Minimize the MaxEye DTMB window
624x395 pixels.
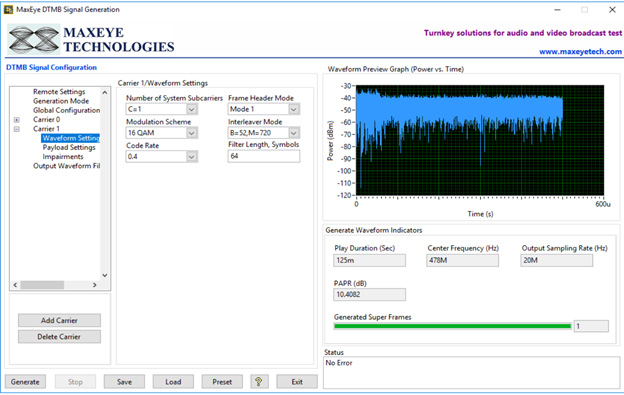pos(558,10)
